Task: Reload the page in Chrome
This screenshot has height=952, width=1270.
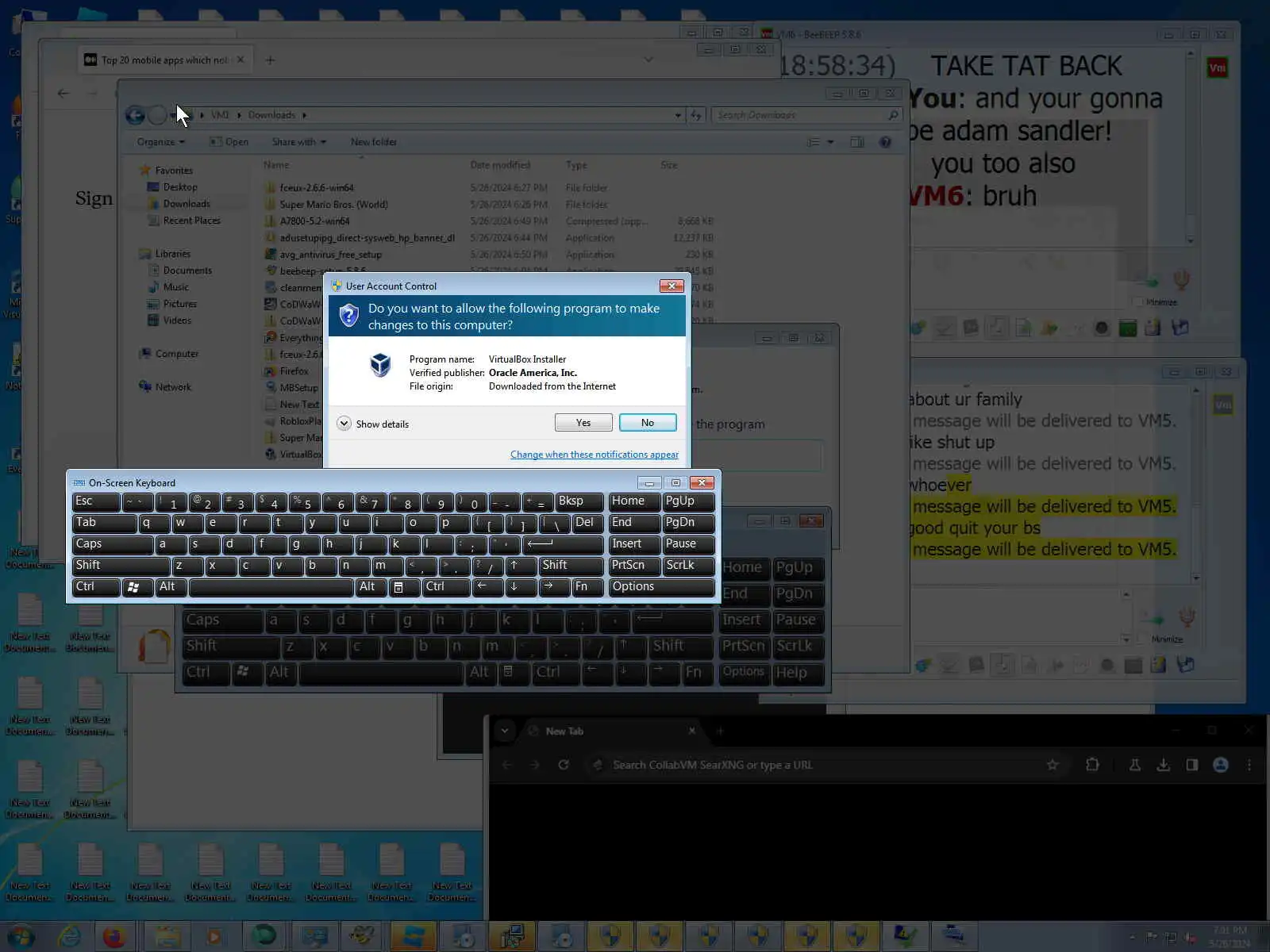Action: (564, 765)
